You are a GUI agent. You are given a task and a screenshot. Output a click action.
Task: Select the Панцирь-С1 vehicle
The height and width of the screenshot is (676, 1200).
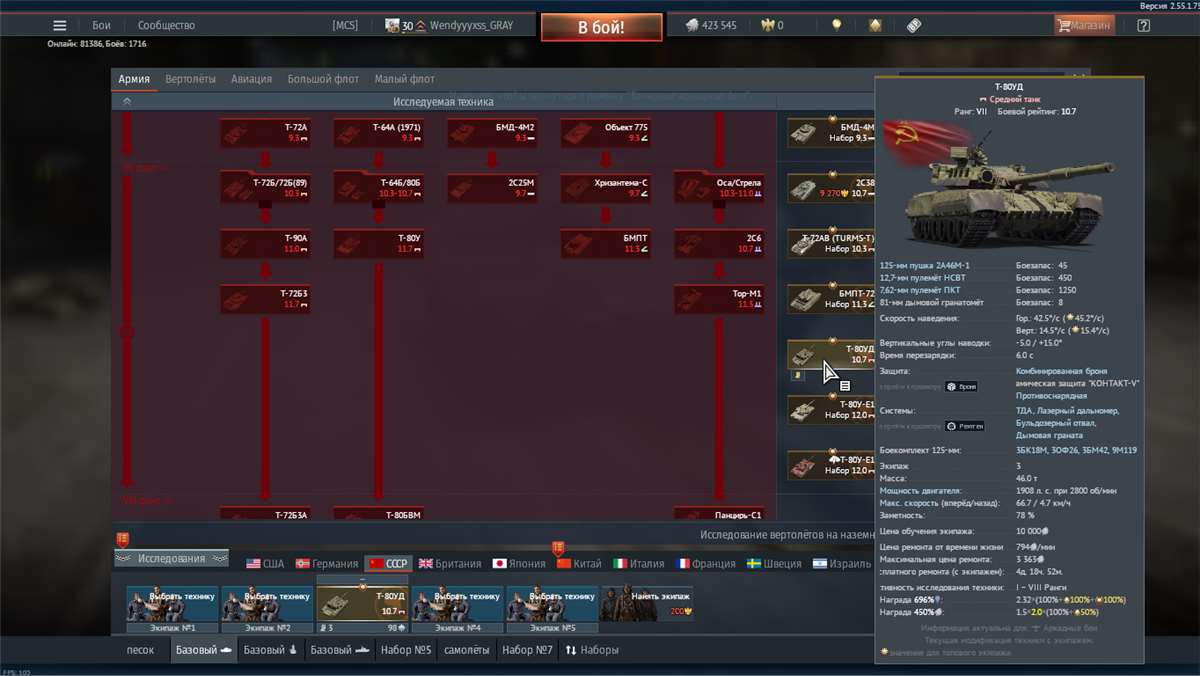pos(719,514)
